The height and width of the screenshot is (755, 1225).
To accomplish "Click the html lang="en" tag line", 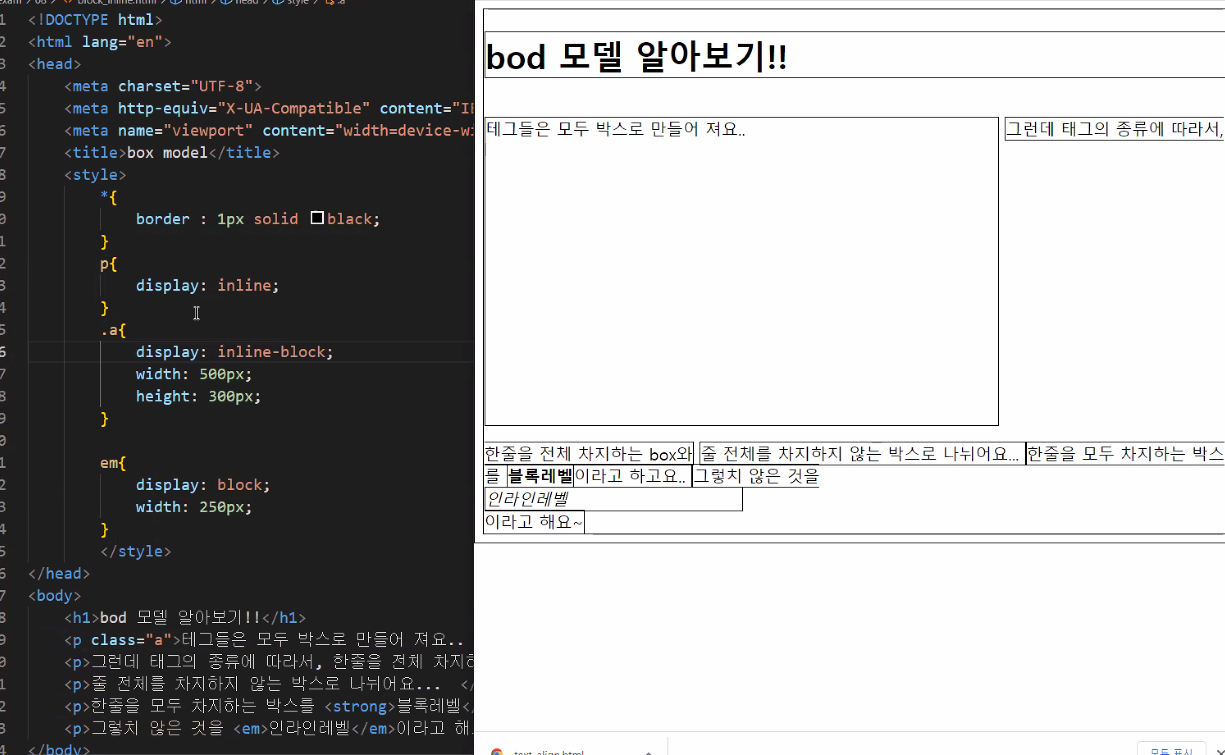I will 100,42.
